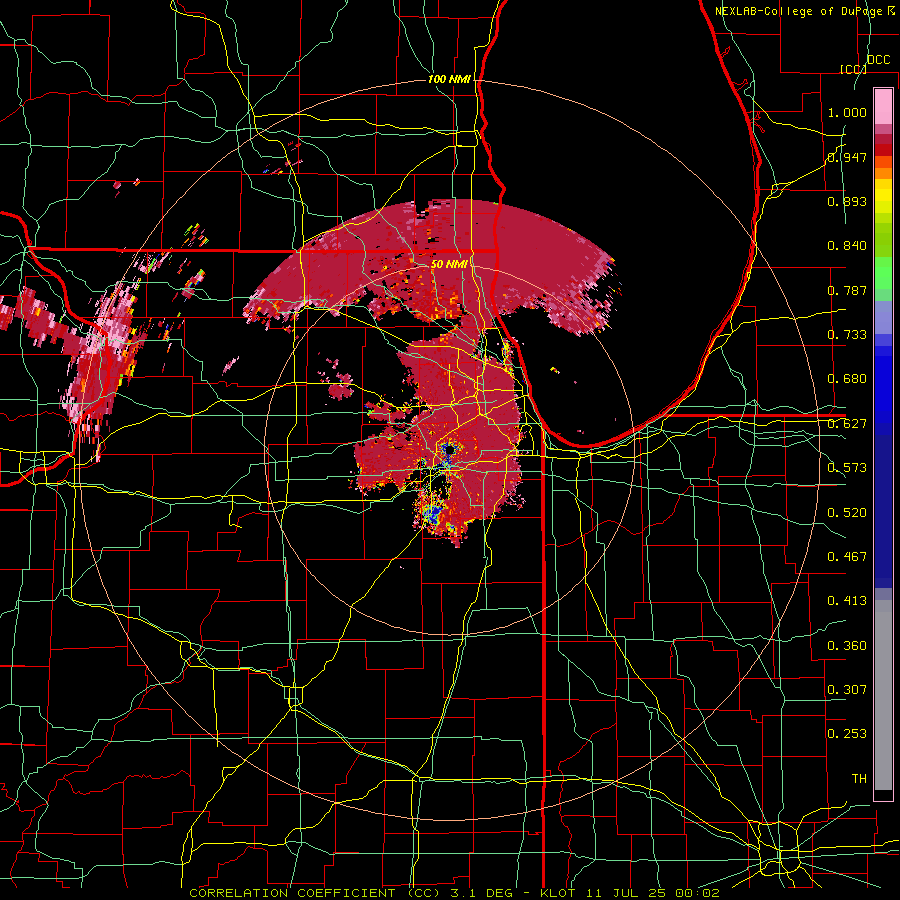This screenshot has height=900, width=900.
Task: Click the 50 NMI range ring label
Action: coord(449,264)
